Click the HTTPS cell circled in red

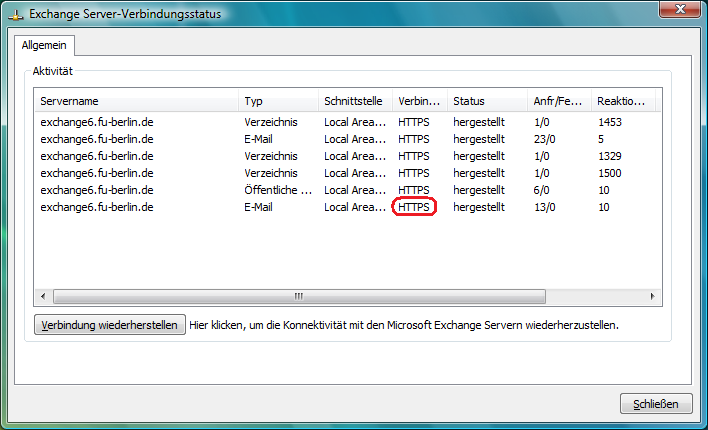coord(414,207)
